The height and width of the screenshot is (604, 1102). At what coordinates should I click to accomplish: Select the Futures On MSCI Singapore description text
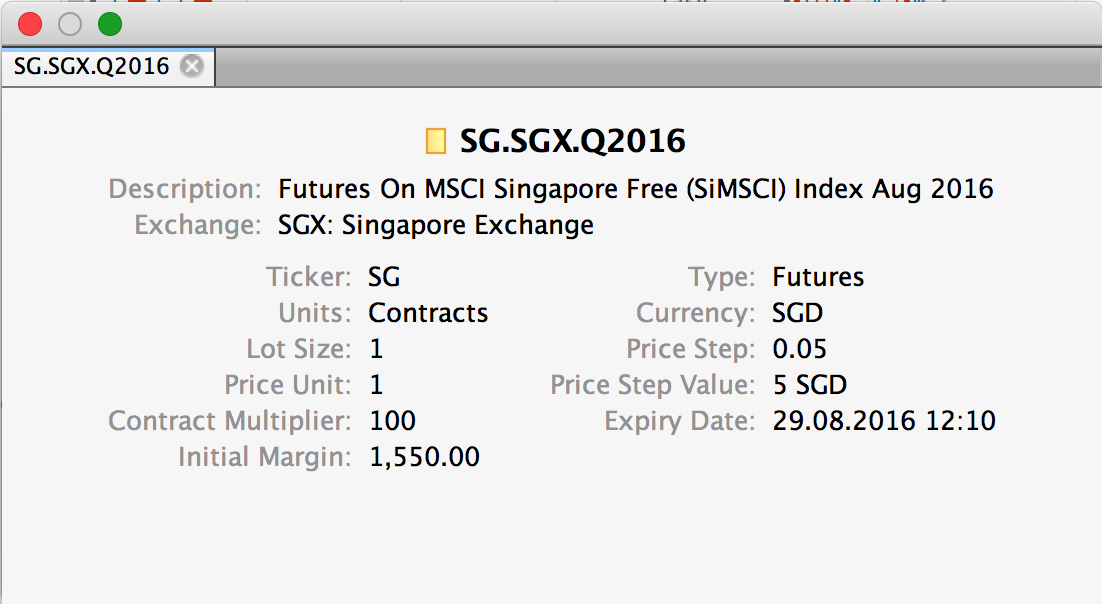point(635,189)
